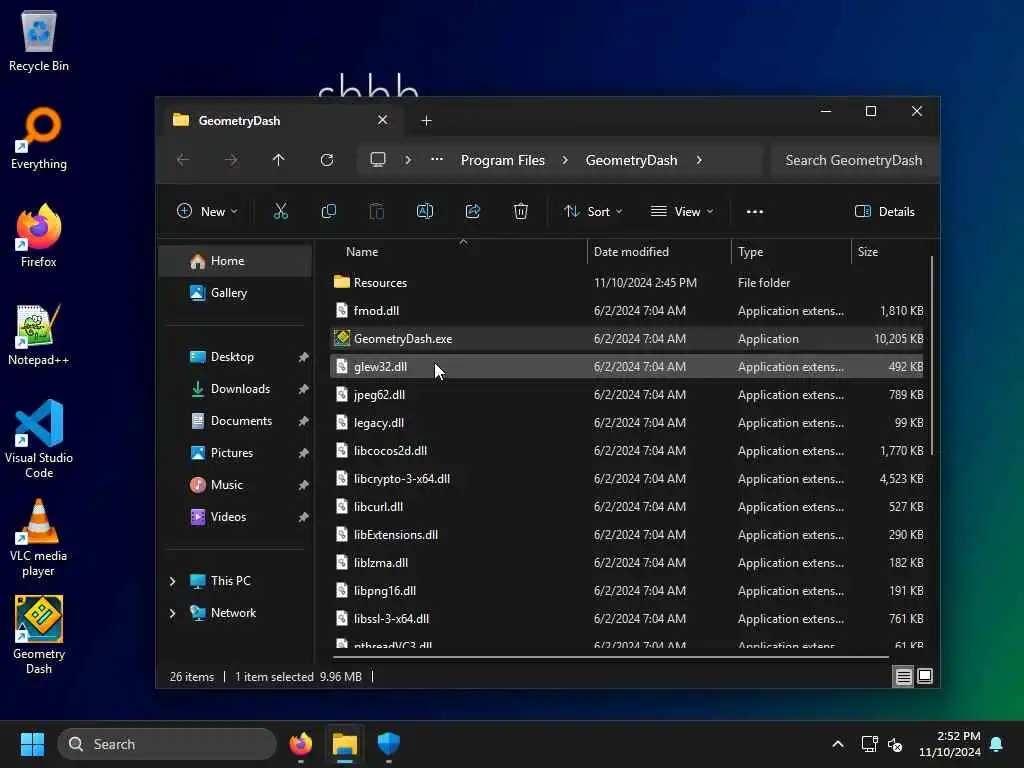Refresh the GeometryDash folder view

pos(327,160)
